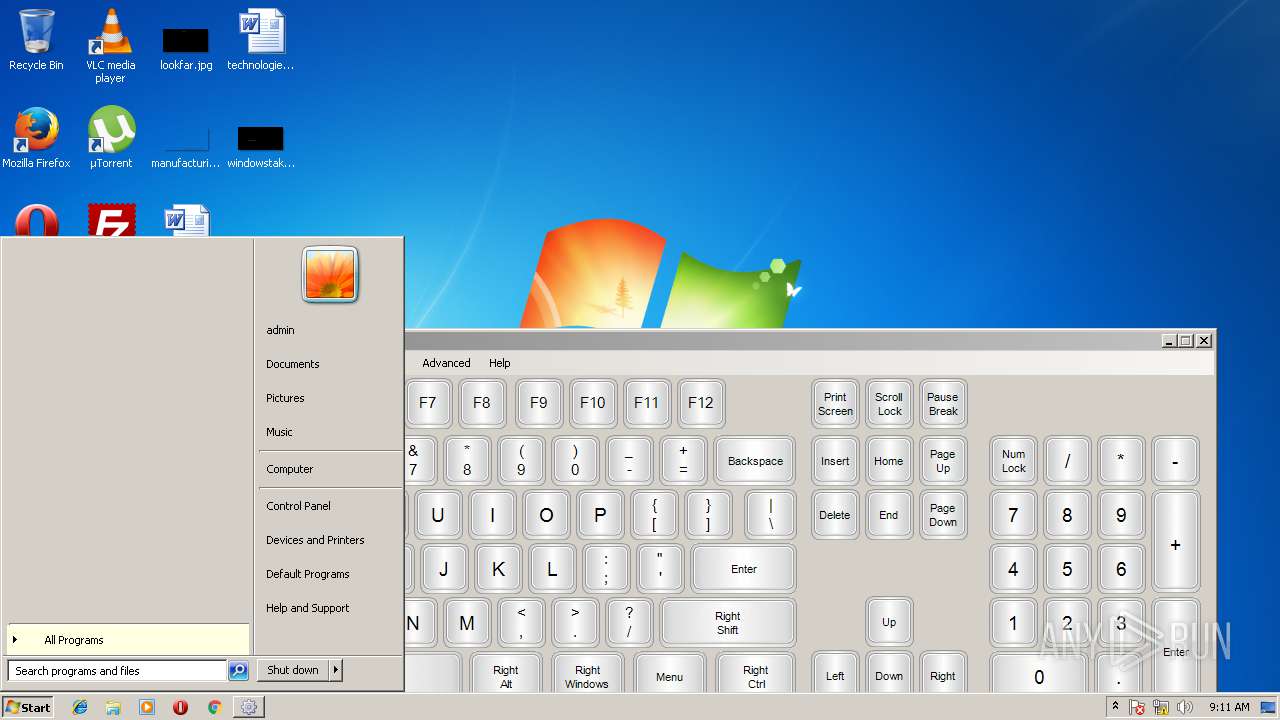Launch Mozilla Firefox from desktop
1280x720 pixels.
(36, 138)
